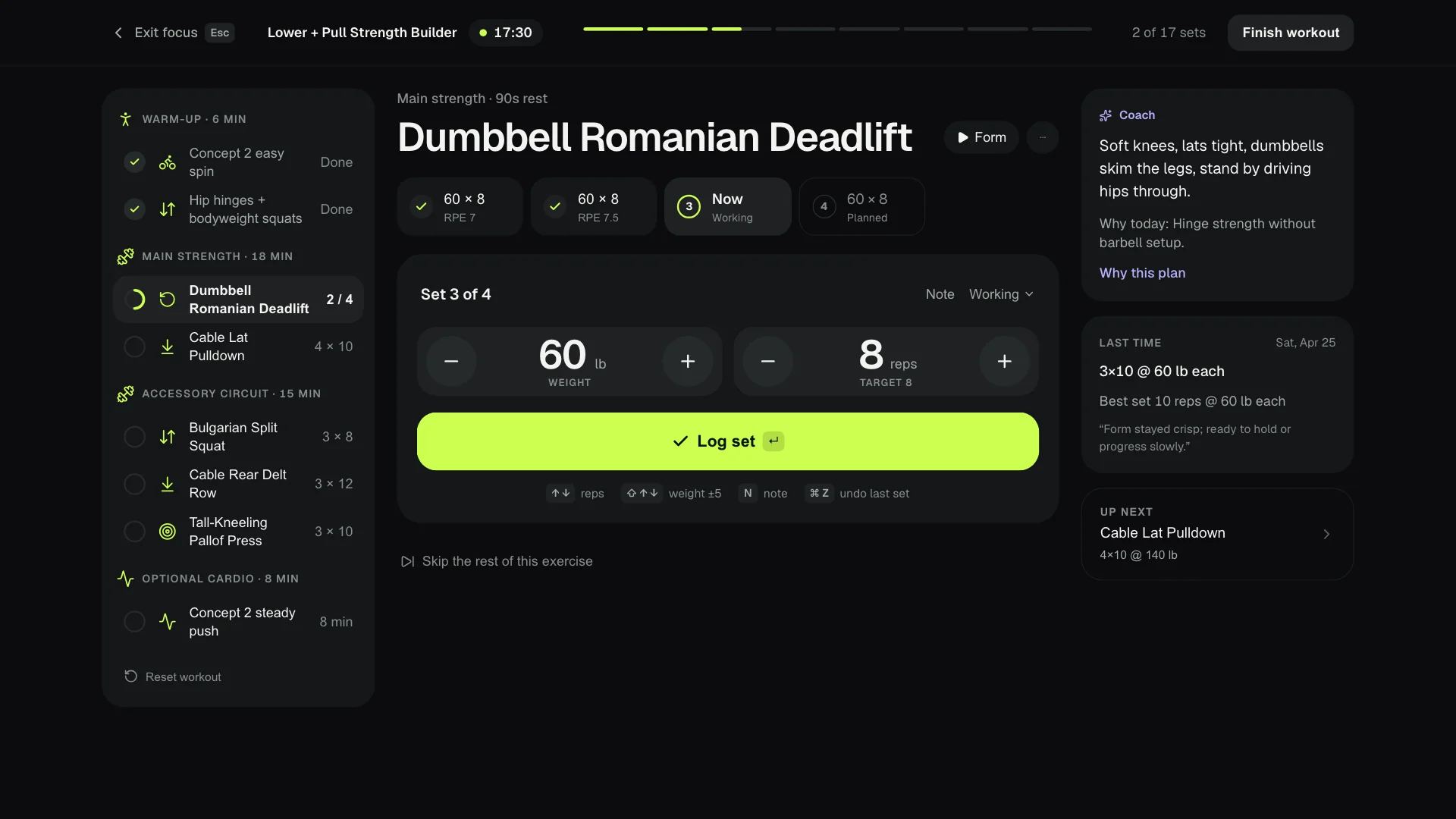Click the sparkle Coach icon
Image resolution: width=1456 pixels, height=819 pixels.
[x=1106, y=115]
